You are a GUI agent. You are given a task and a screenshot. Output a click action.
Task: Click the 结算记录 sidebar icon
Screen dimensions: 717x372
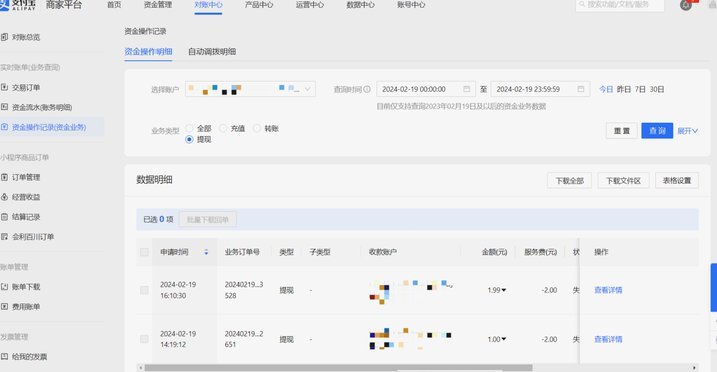5,217
